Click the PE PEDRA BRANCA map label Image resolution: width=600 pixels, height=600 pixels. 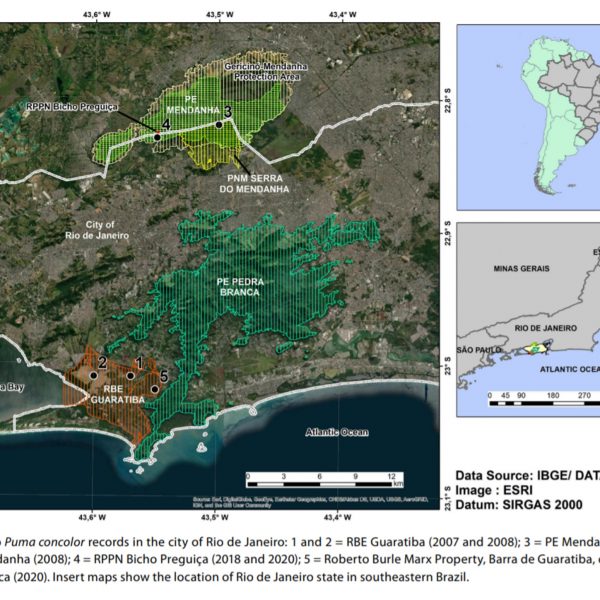240,288
